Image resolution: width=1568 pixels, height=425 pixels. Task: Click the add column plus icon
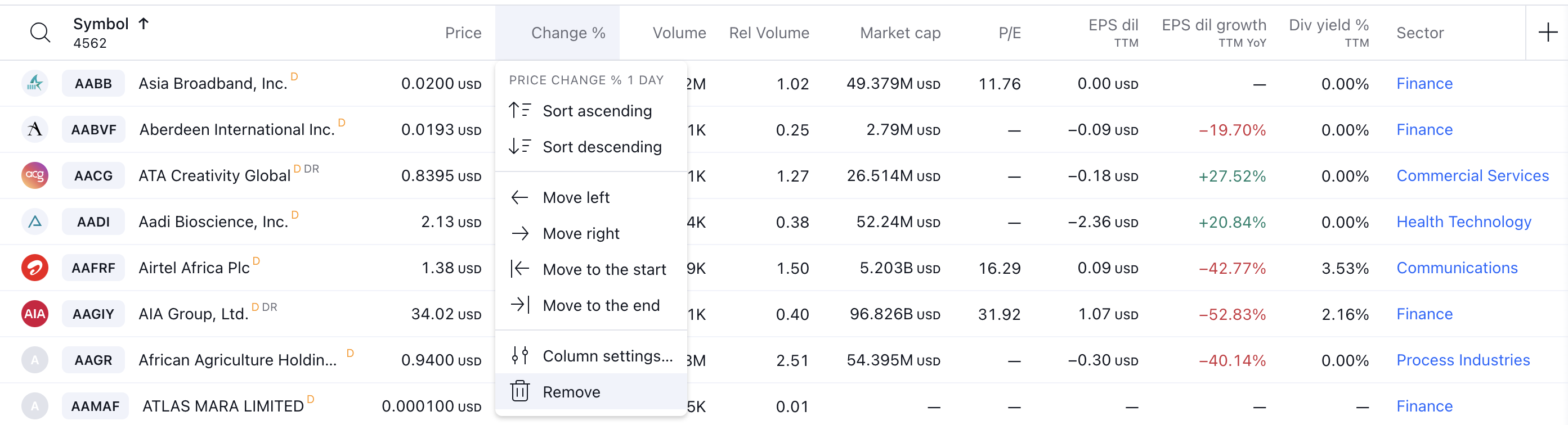1547,32
